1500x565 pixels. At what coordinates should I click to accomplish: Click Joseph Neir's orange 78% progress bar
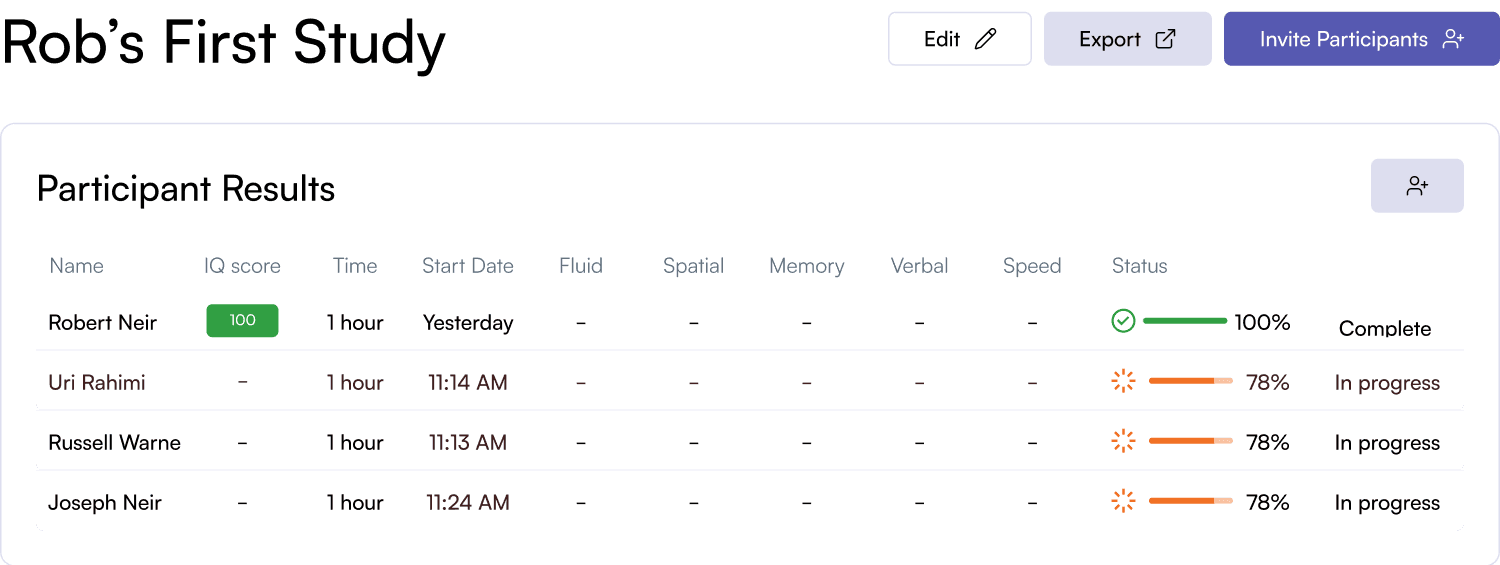1190,501
